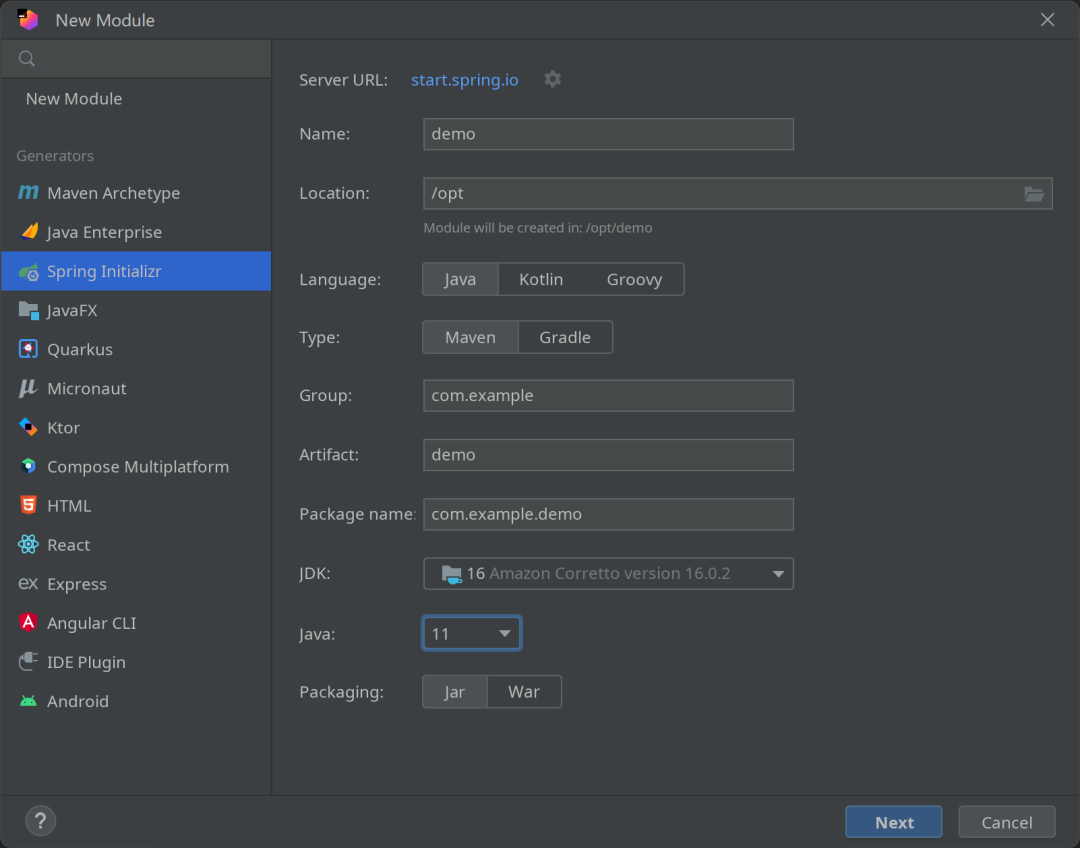The height and width of the screenshot is (848, 1080).
Task: Browse for location with folder icon
Action: pyautogui.click(x=1034, y=194)
